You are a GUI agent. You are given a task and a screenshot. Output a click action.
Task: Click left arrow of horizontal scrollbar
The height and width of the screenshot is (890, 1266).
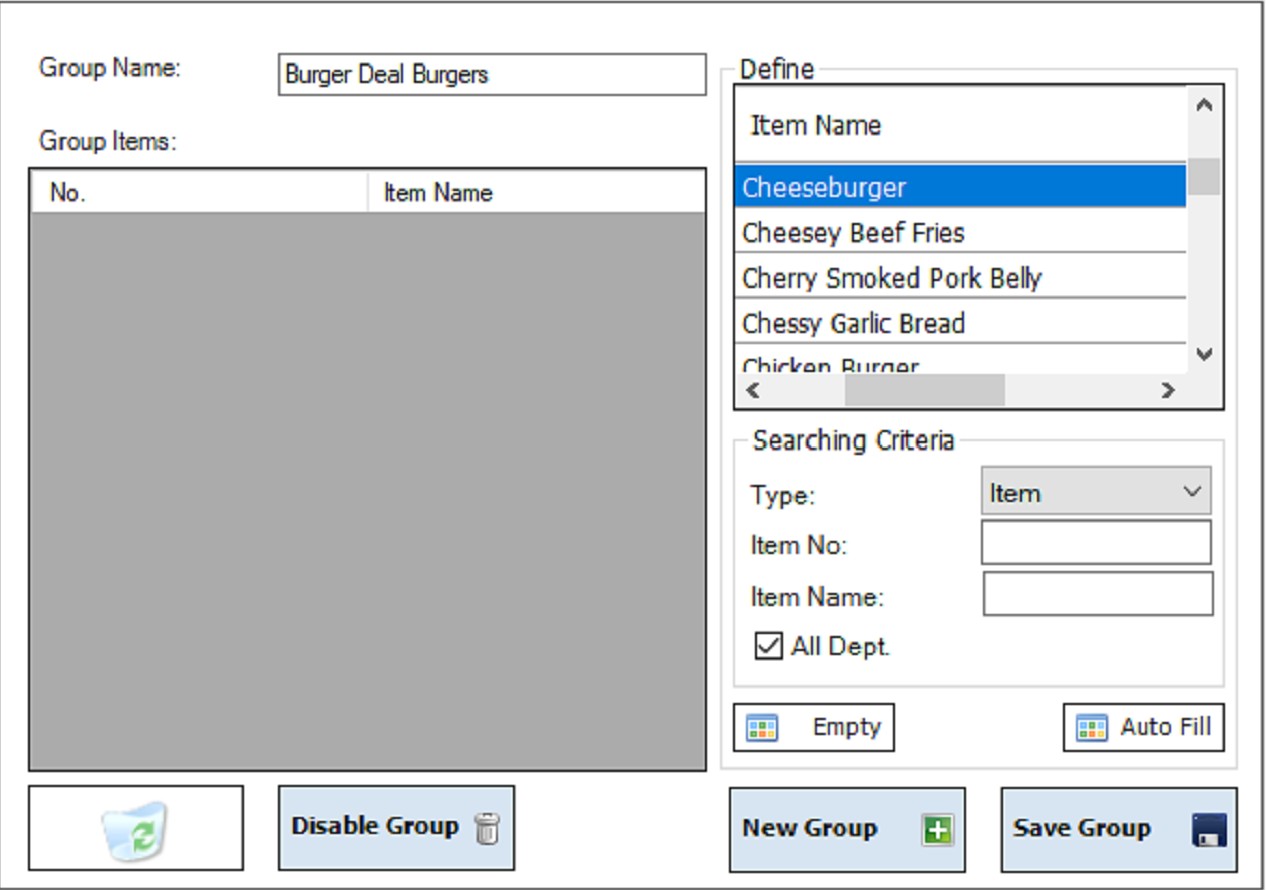click(754, 391)
